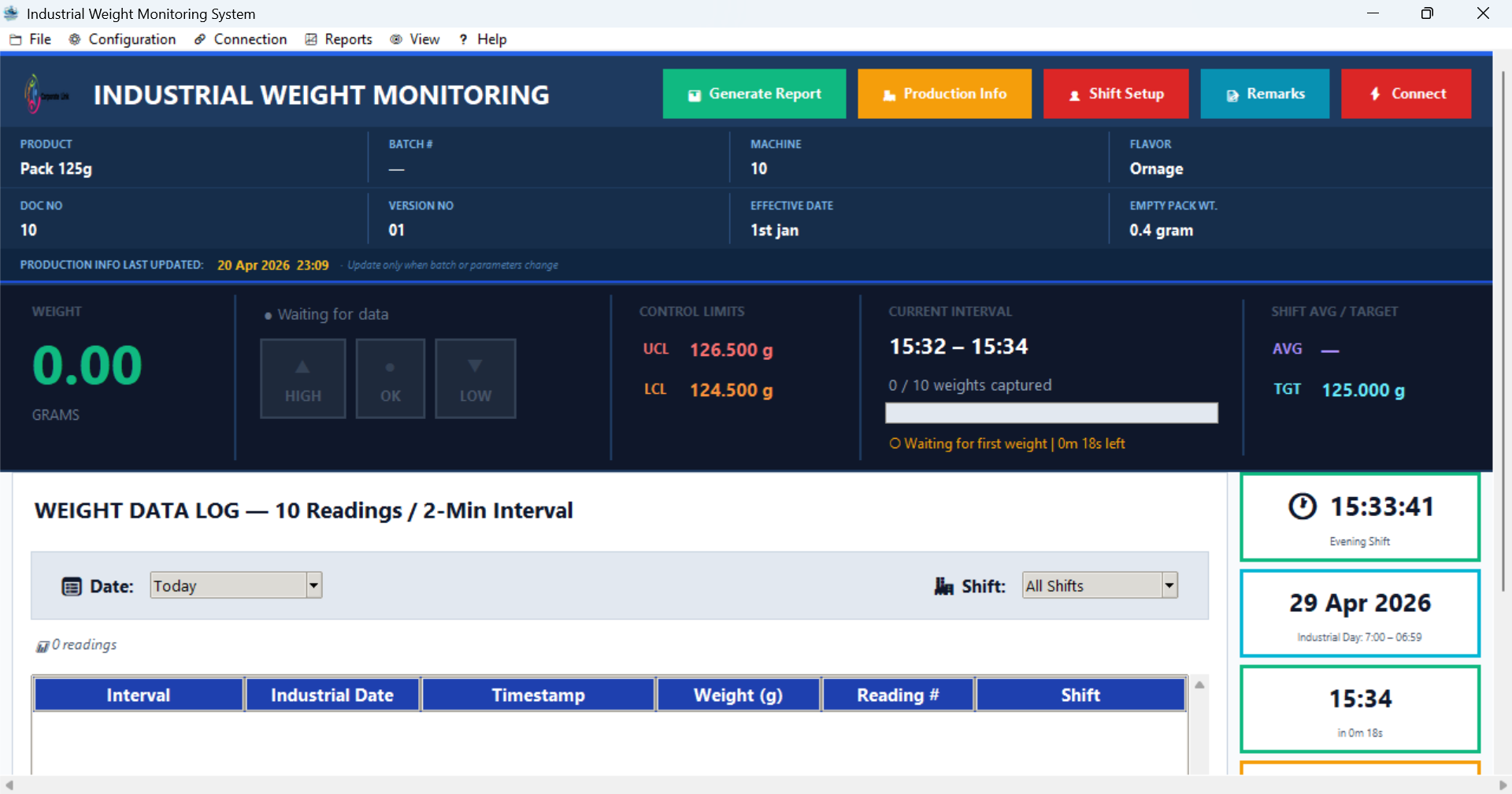Click the company logo in header
This screenshot has height=794, width=1512.
pyautogui.click(x=45, y=95)
